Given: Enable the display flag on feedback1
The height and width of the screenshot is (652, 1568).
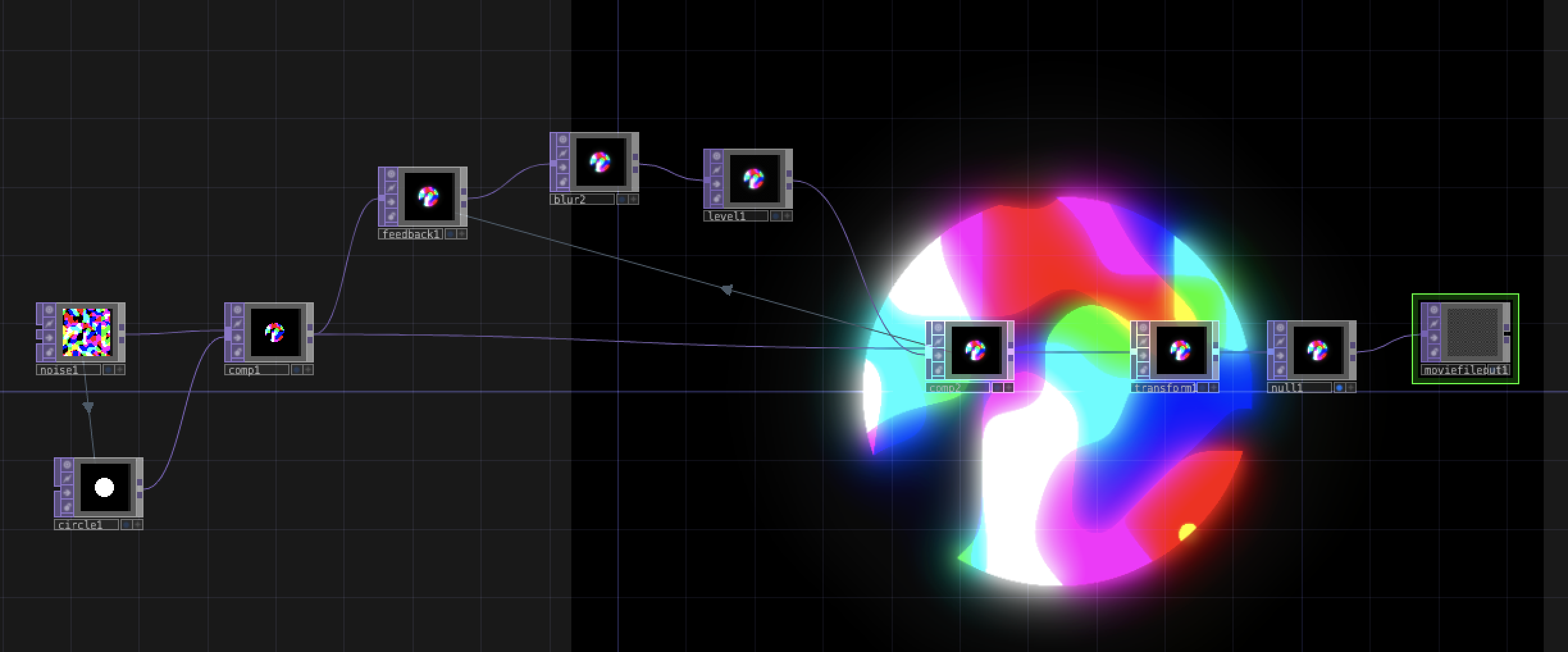Looking at the screenshot, I should (451, 234).
